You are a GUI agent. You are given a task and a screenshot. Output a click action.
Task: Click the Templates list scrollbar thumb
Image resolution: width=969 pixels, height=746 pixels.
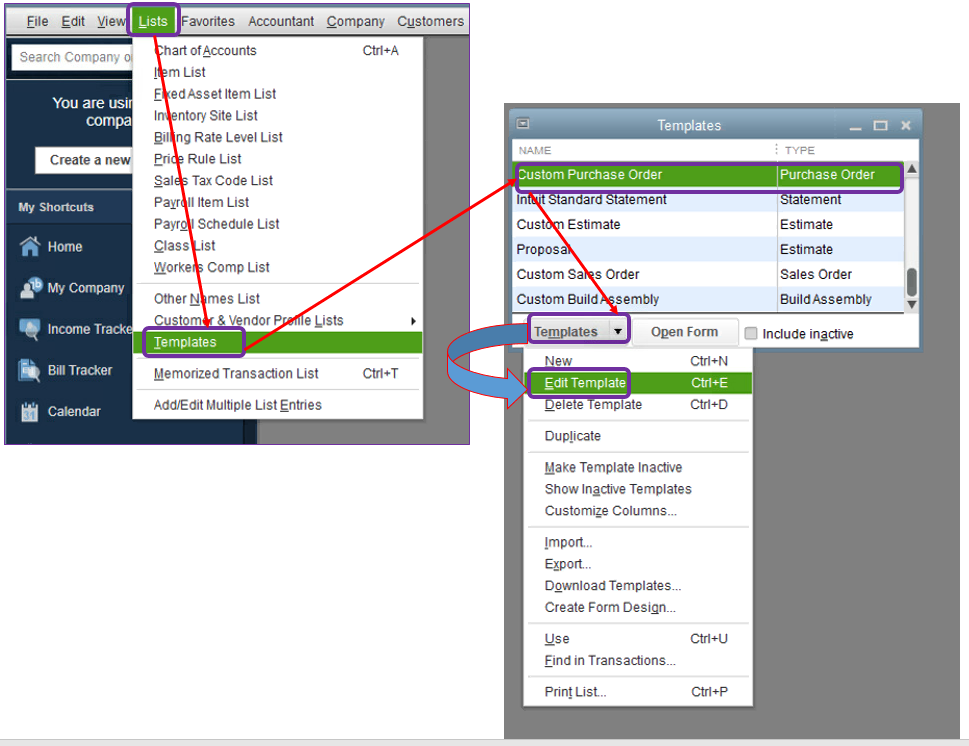coord(912,282)
